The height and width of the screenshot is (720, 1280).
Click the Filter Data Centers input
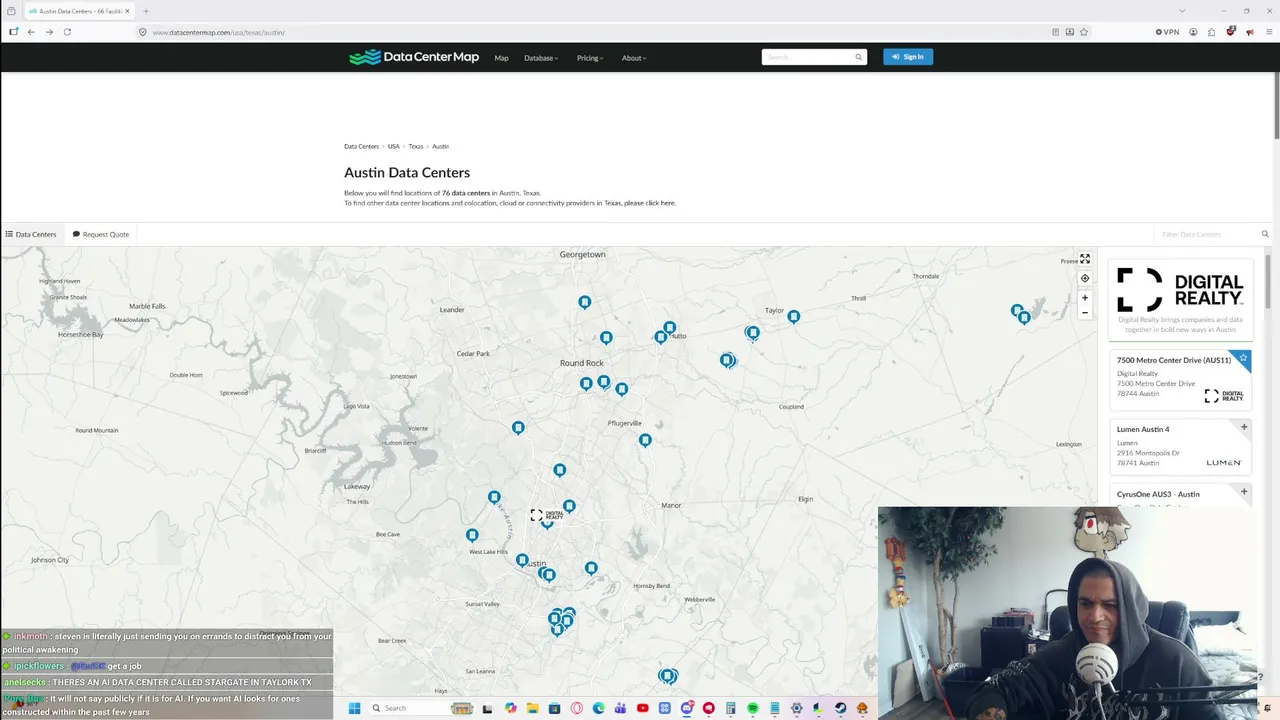pyautogui.click(x=1205, y=234)
